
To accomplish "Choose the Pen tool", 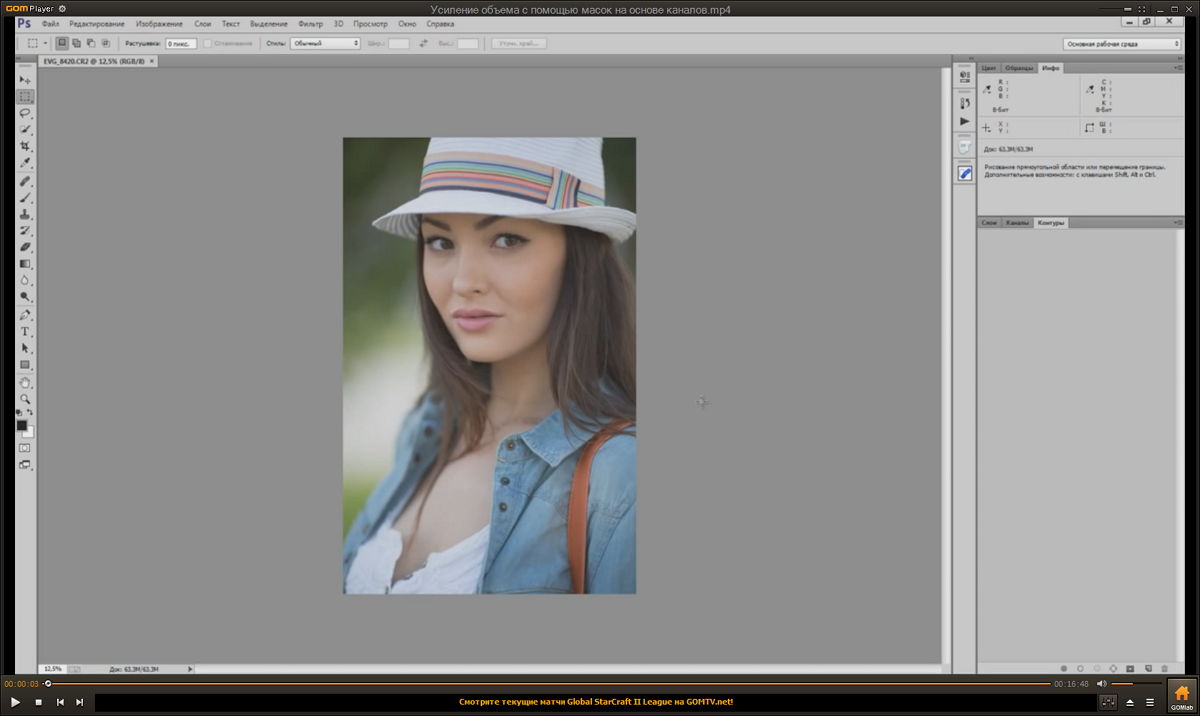I will click(x=25, y=315).
